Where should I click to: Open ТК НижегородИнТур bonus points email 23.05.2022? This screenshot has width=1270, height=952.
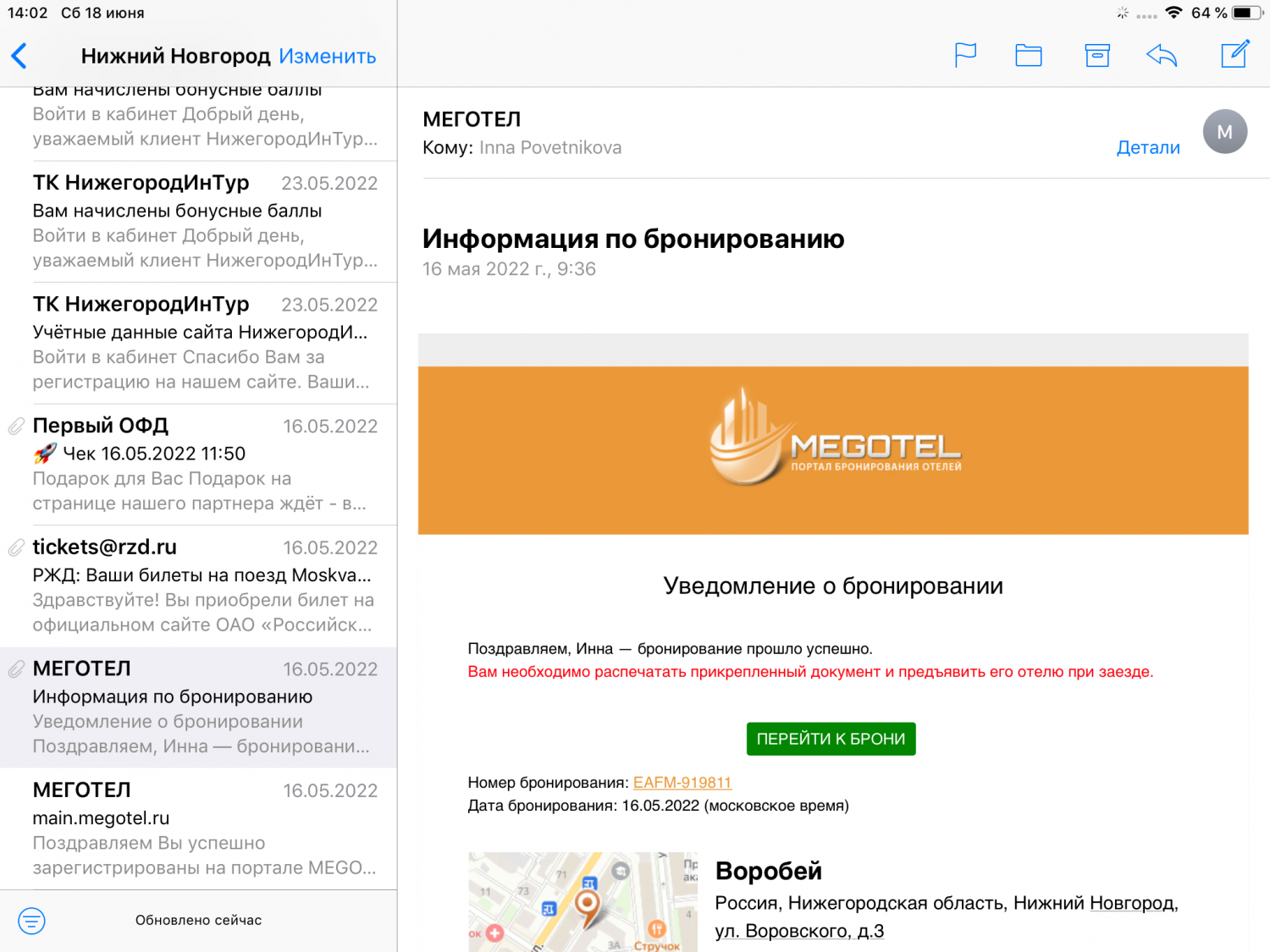click(x=199, y=222)
